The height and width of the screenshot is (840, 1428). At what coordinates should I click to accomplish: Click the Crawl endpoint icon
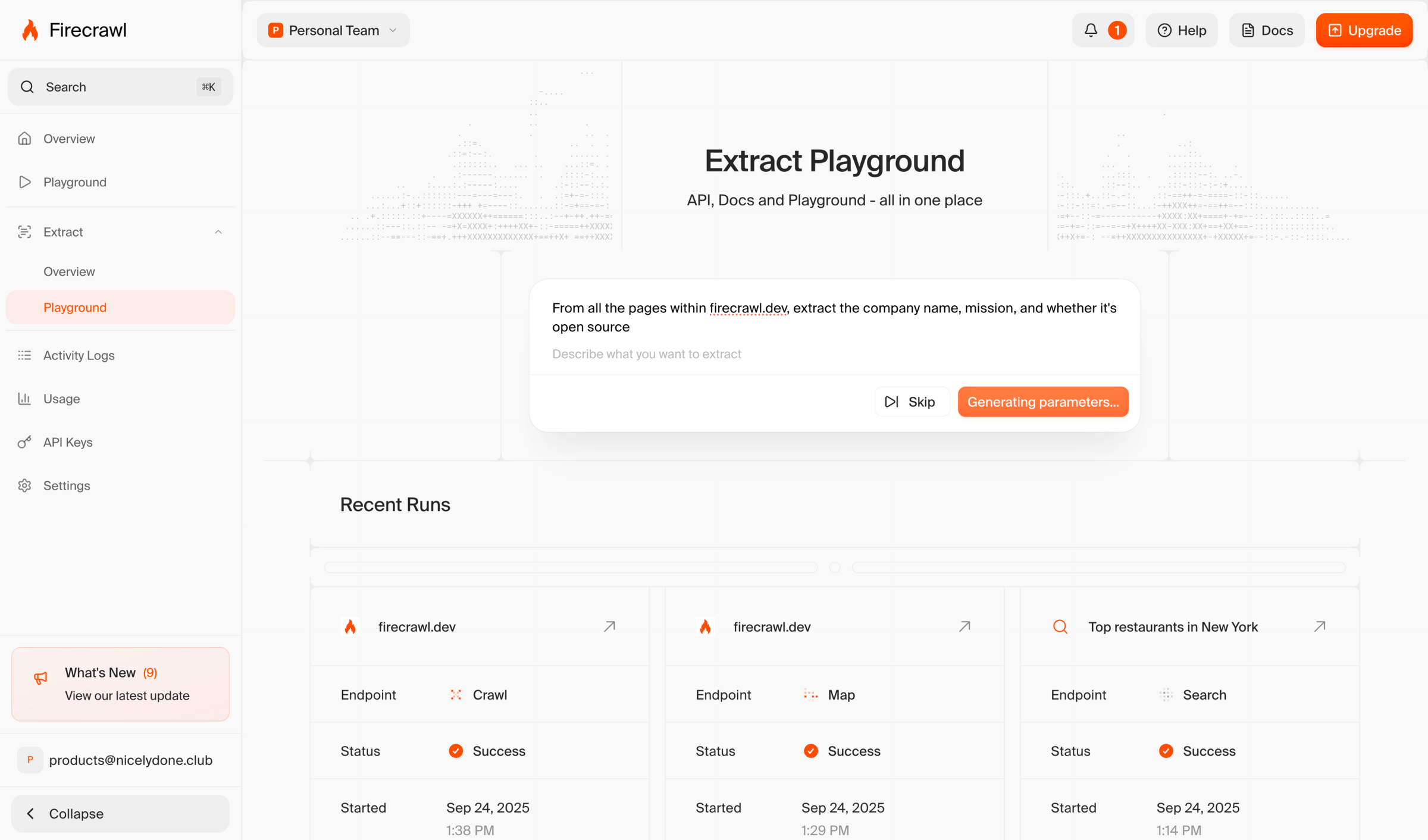(456, 695)
